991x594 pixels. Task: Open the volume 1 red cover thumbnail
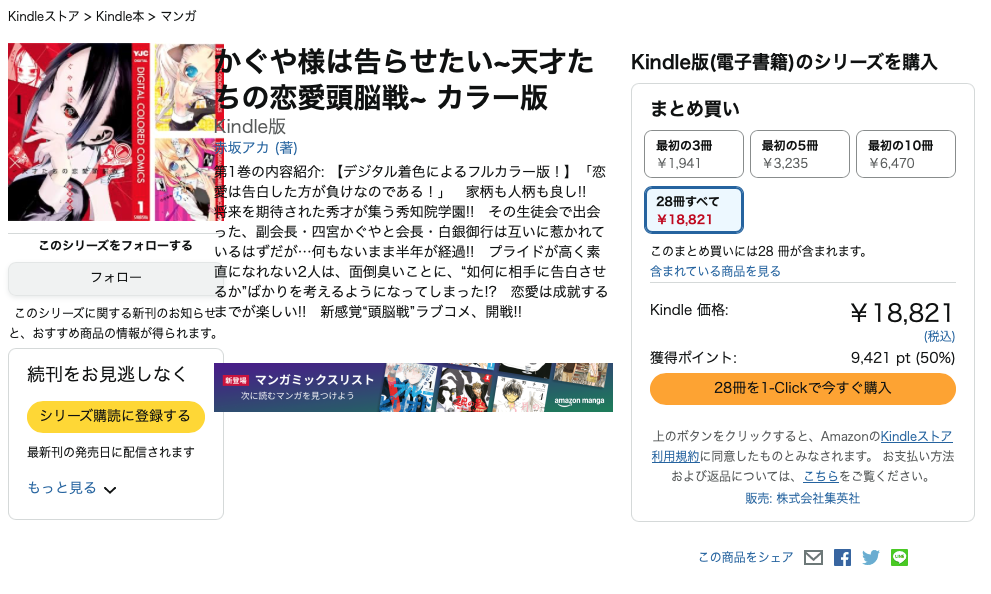[79, 132]
